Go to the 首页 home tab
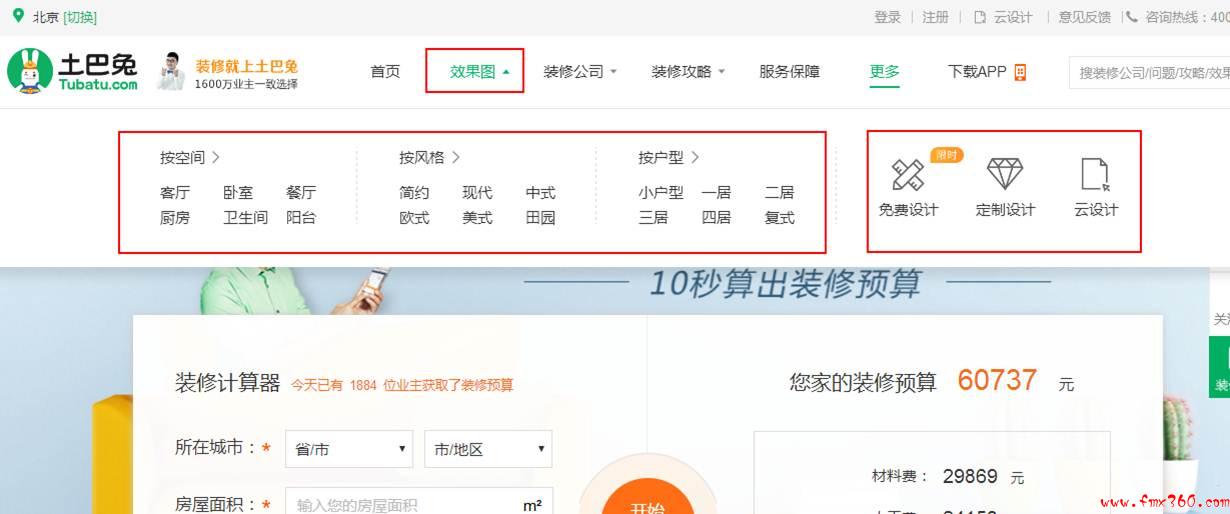 click(x=385, y=72)
